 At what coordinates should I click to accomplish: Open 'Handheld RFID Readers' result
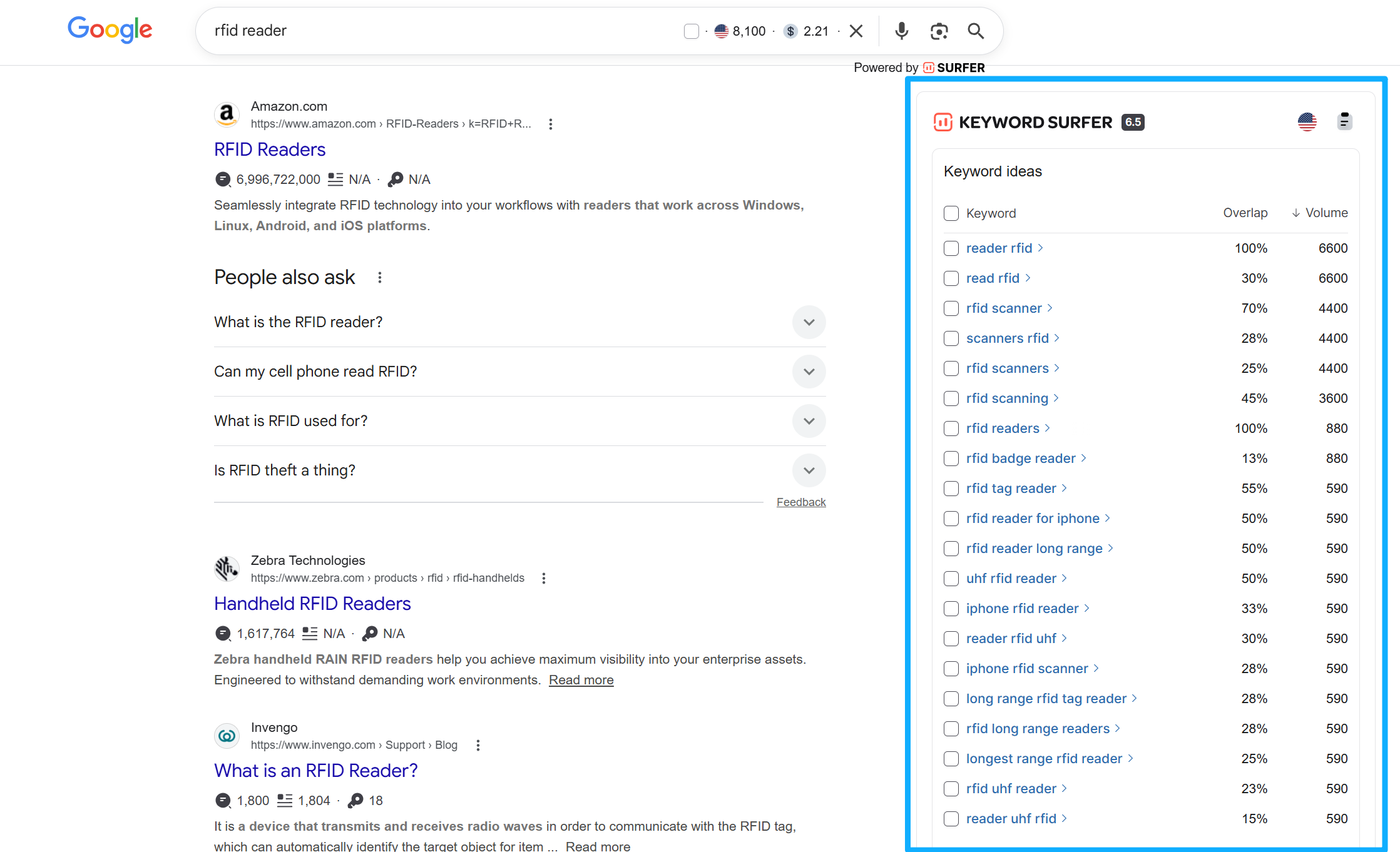pyautogui.click(x=312, y=604)
